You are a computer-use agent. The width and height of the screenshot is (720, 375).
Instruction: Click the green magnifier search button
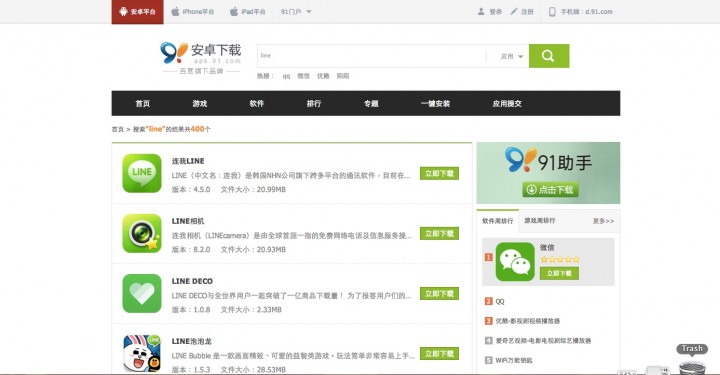click(x=549, y=56)
